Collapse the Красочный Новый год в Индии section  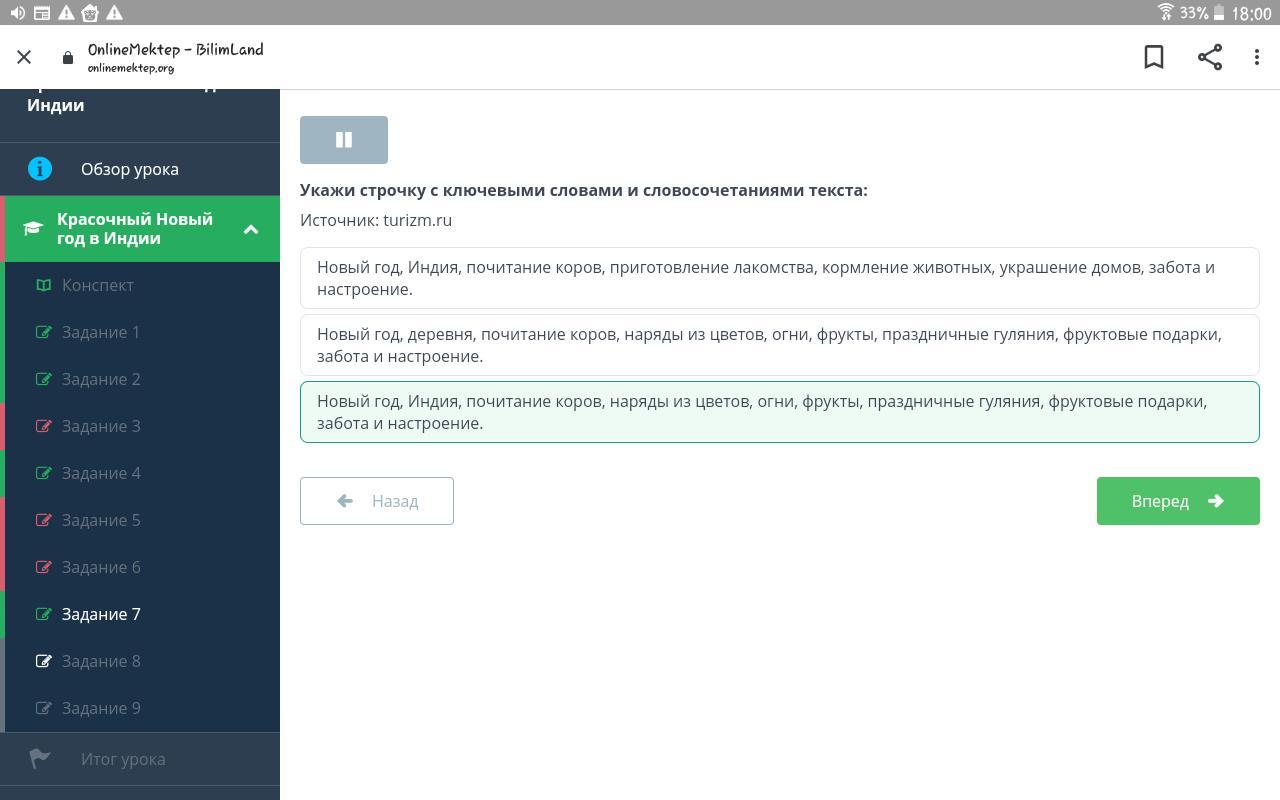pos(251,229)
